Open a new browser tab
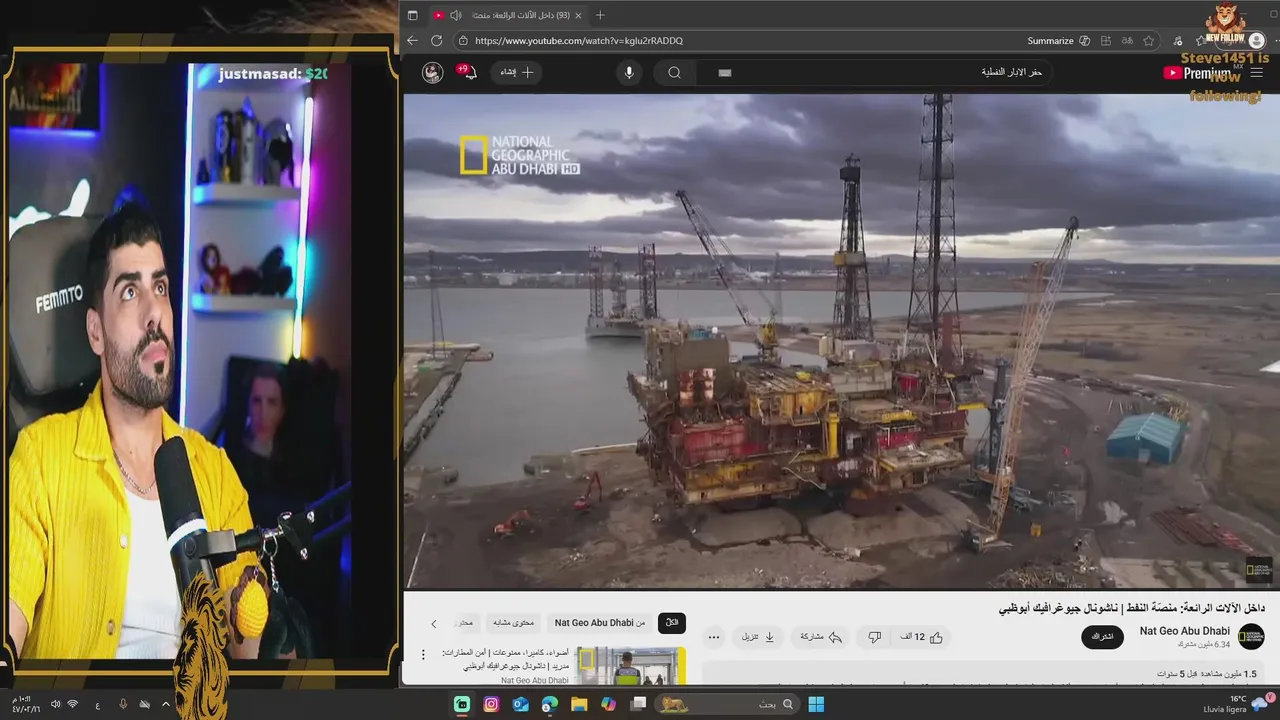1280x720 pixels. click(x=600, y=15)
